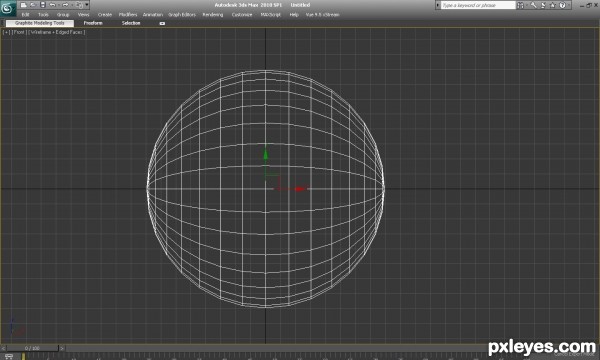Viewport: 600px width, 360px height.
Task: Click the New Scene icon
Action: click(x=24, y=5)
